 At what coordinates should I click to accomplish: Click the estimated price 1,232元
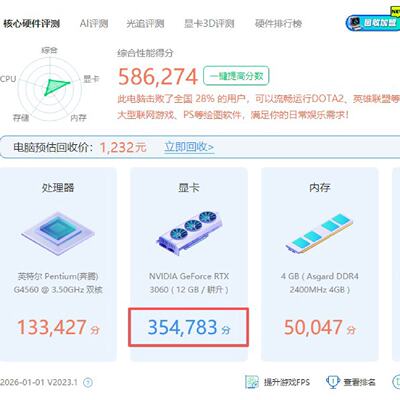[x=123, y=147]
